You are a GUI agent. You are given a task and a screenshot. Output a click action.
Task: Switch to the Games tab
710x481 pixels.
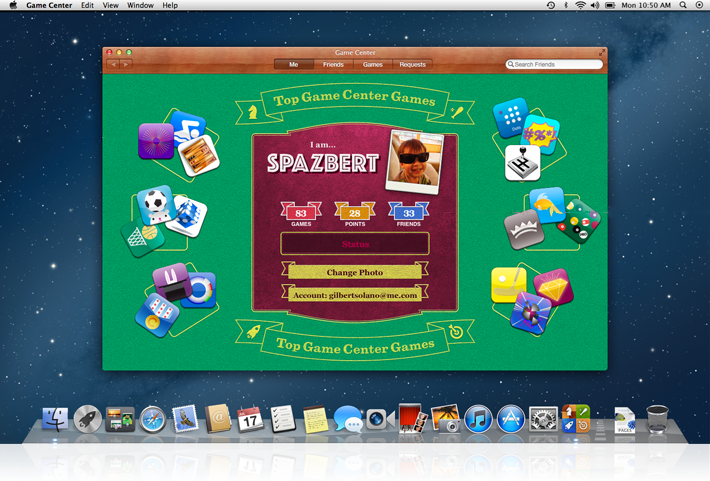click(373, 64)
